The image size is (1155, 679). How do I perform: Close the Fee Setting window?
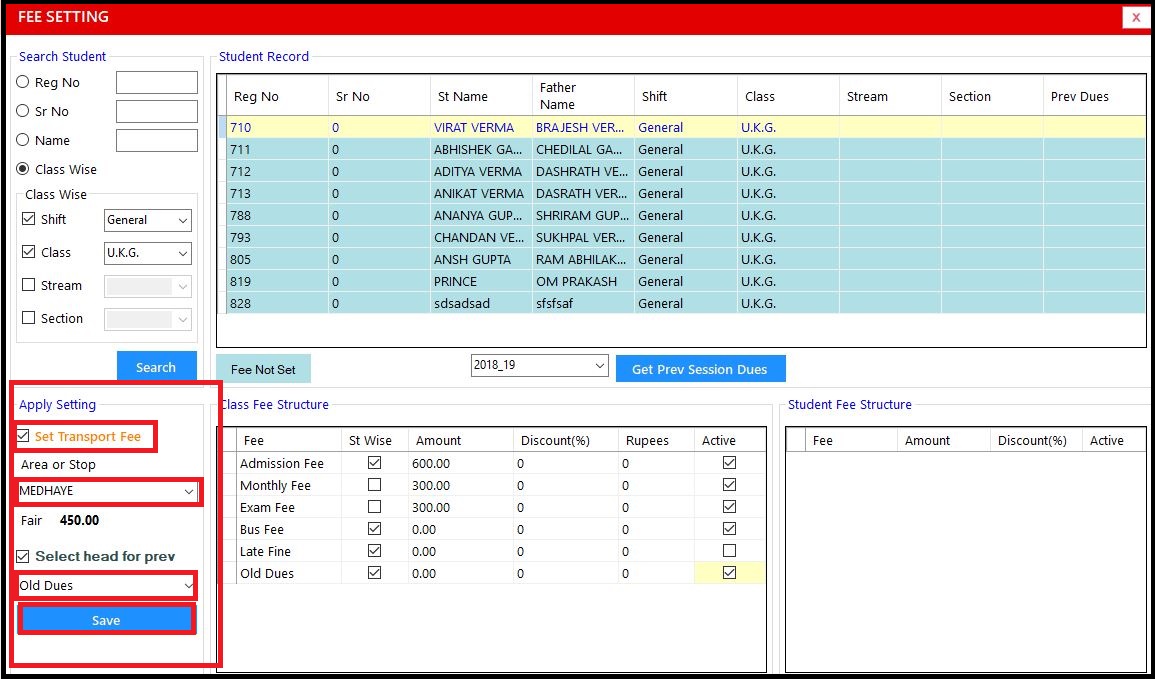[1135, 17]
